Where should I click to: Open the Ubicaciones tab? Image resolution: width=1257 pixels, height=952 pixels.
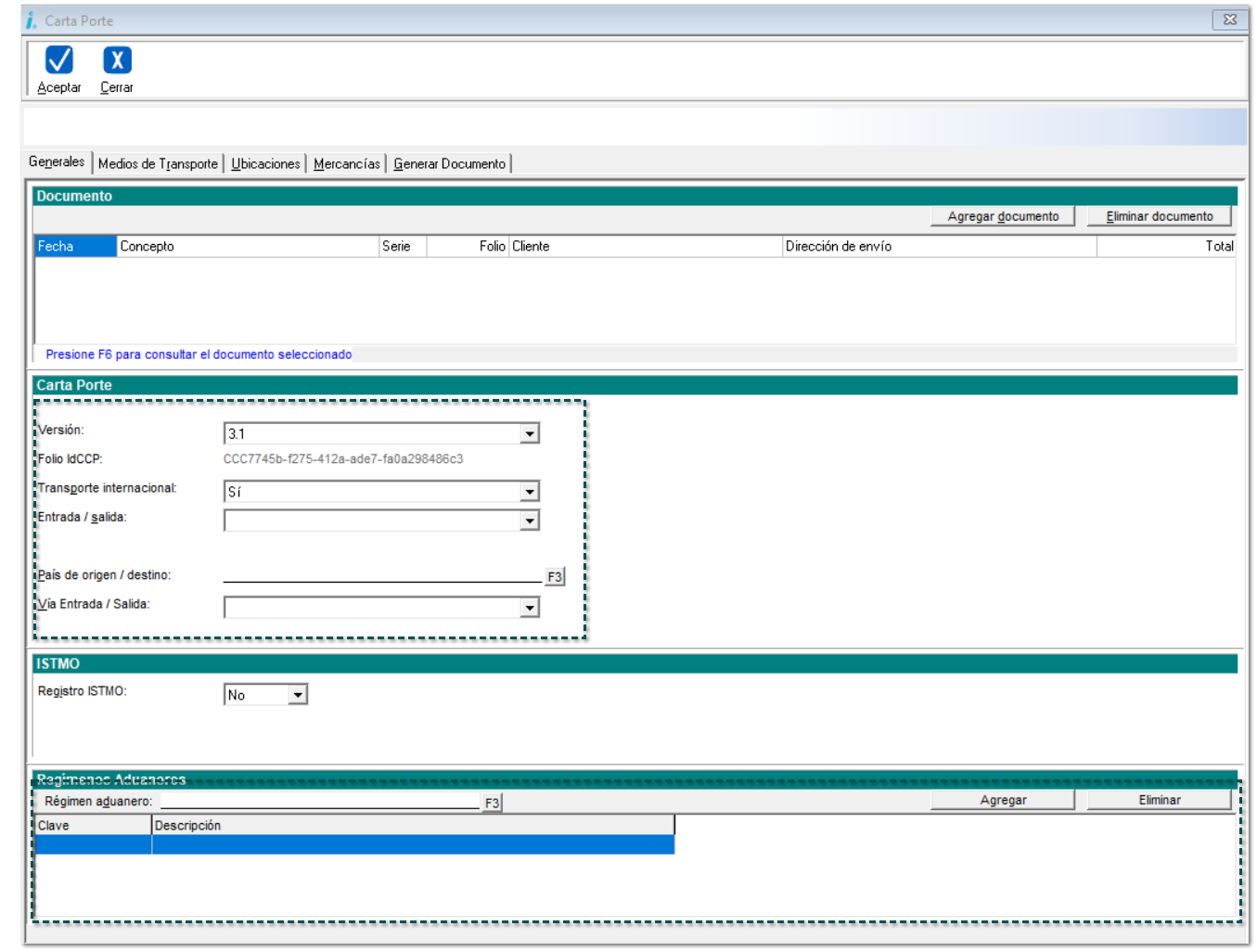[x=265, y=164]
